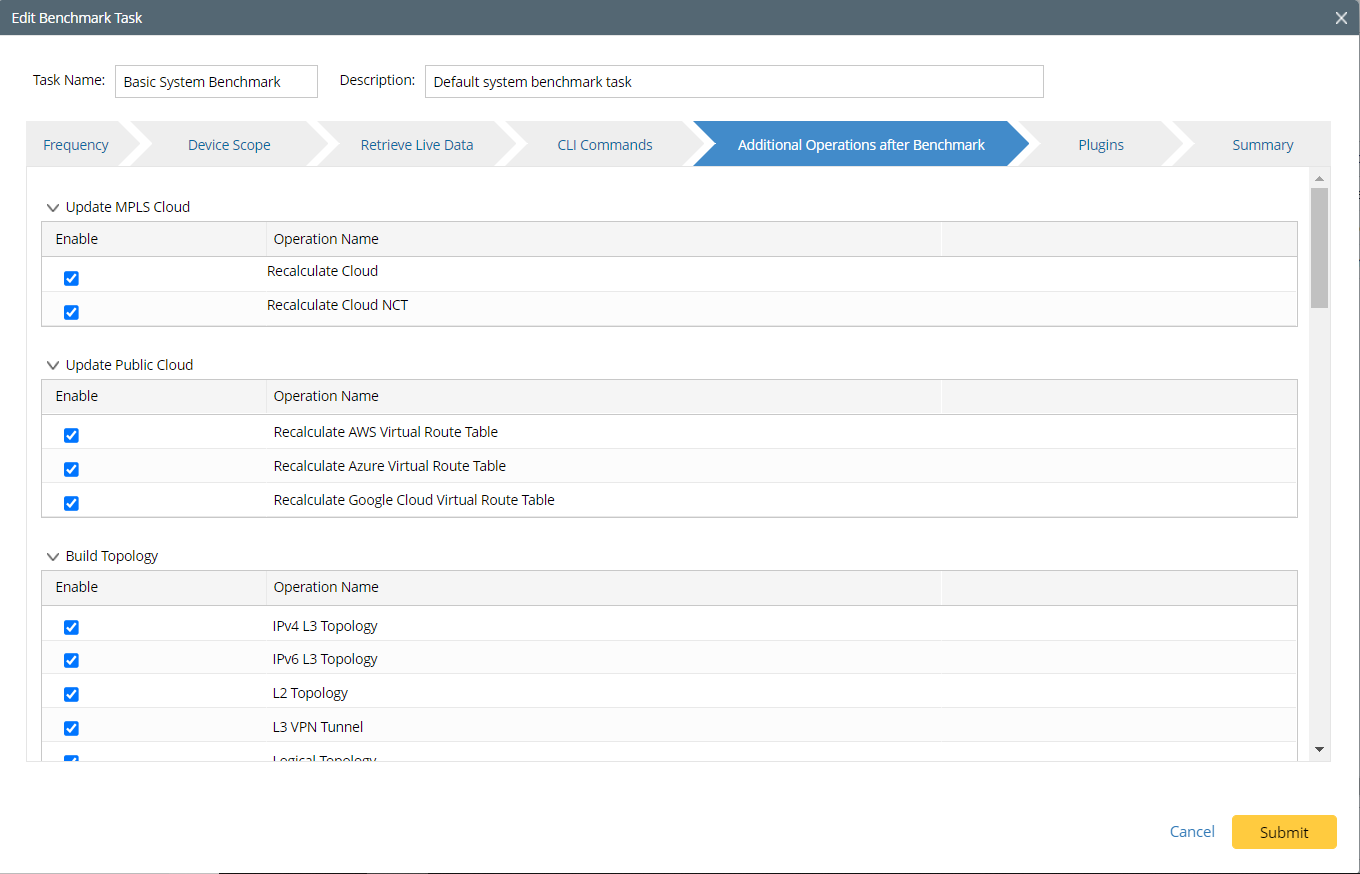Image resolution: width=1360 pixels, height=874 pixels.
Task: Switch to the Frequency tab
Action: pyautogui.click(x=75, y=144)
